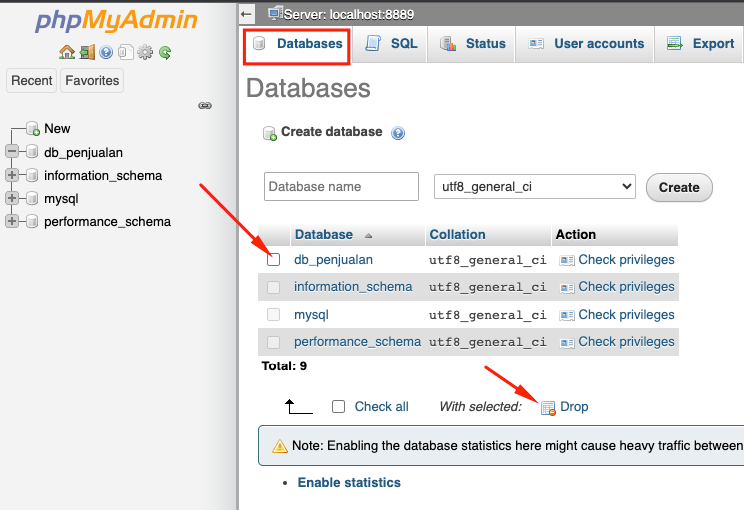Show Favorites tables list
This screenshot has height=510, width=744.
point(92,81)
